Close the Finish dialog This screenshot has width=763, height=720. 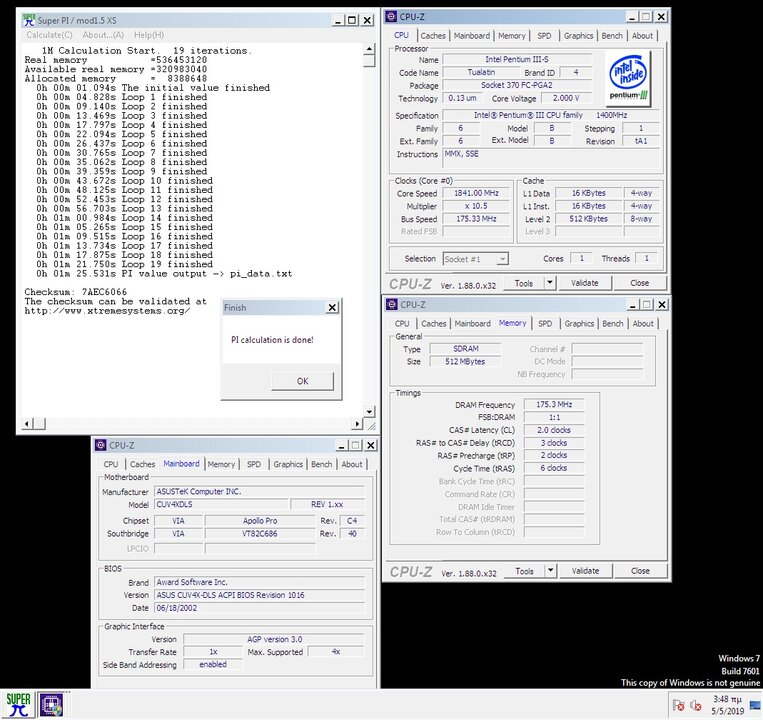pyautogui.click(x=332, y=307)
